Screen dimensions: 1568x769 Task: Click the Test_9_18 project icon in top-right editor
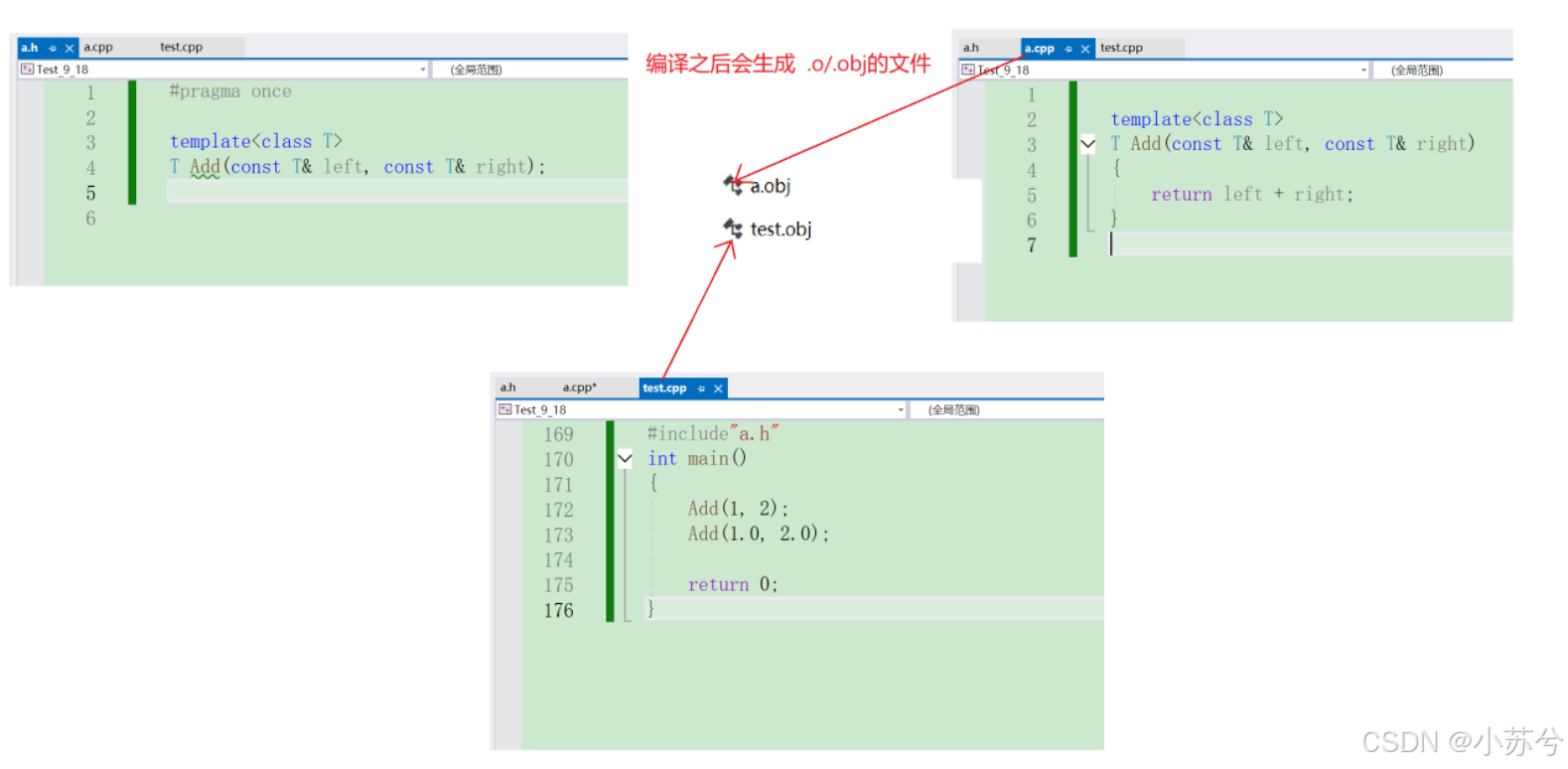[968, 71]
